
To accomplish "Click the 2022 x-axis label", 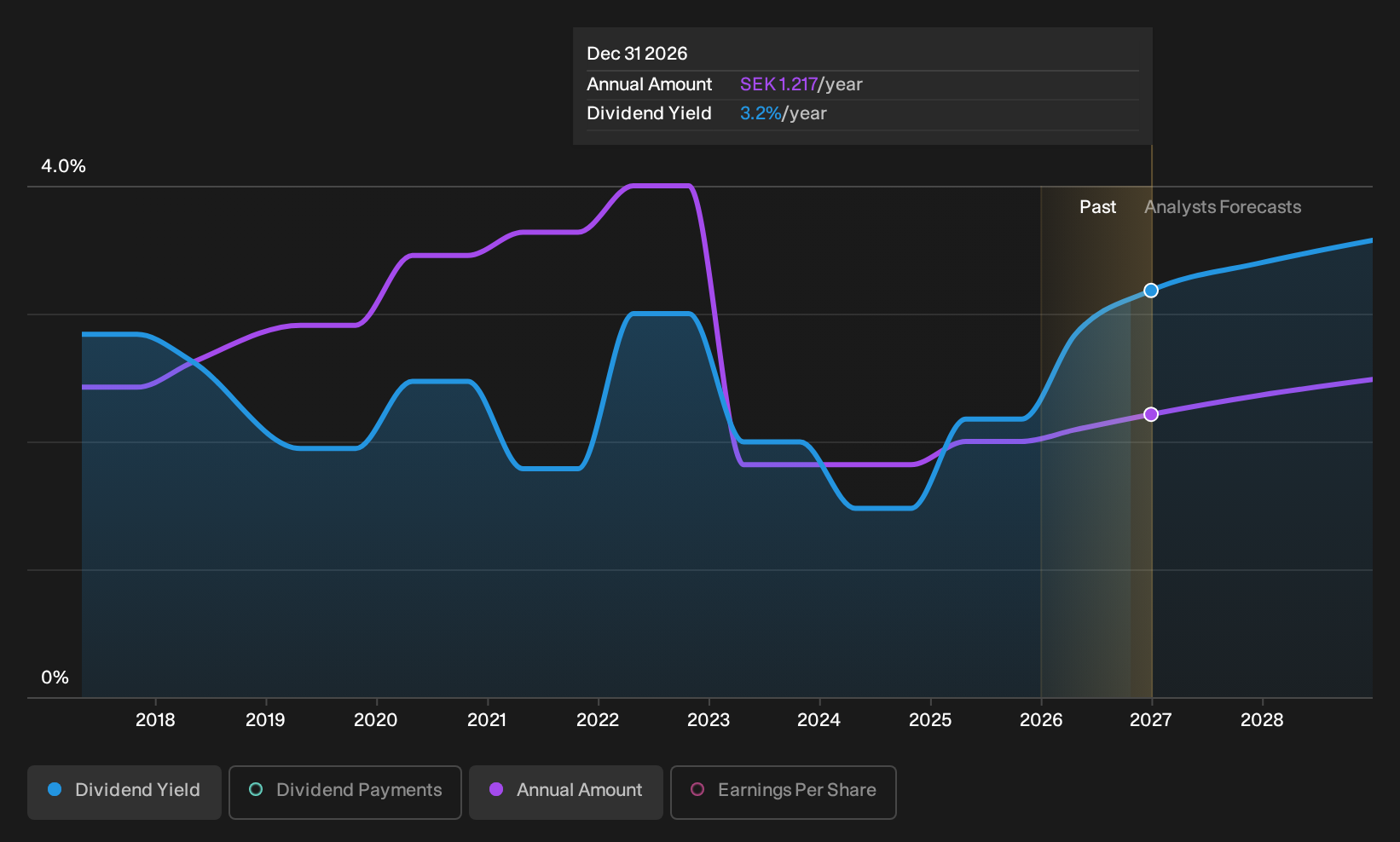I will 598,720.
